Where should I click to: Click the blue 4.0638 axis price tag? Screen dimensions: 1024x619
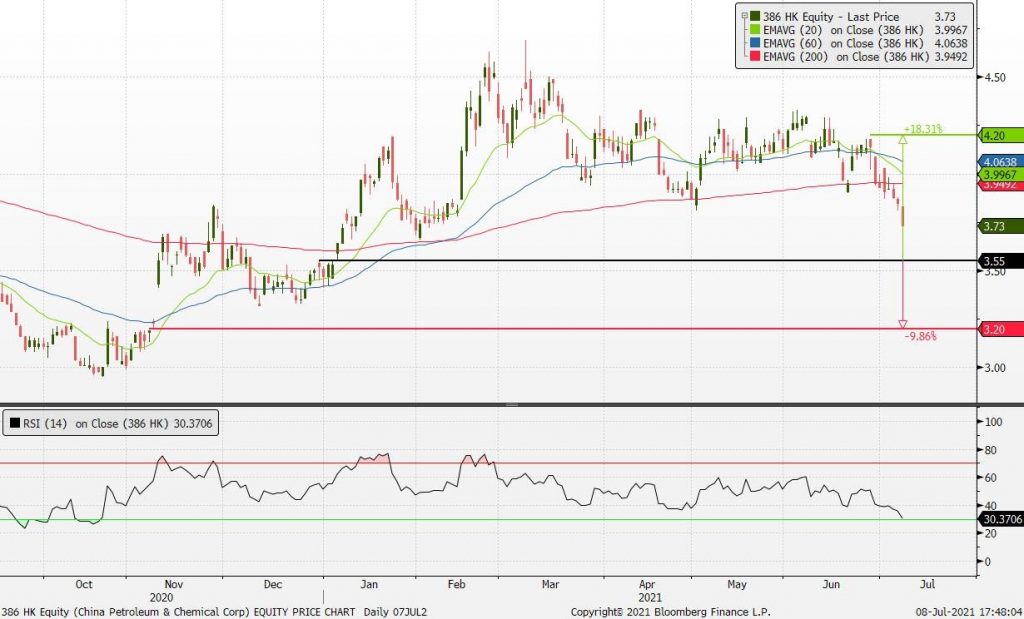coord(1001,161)
